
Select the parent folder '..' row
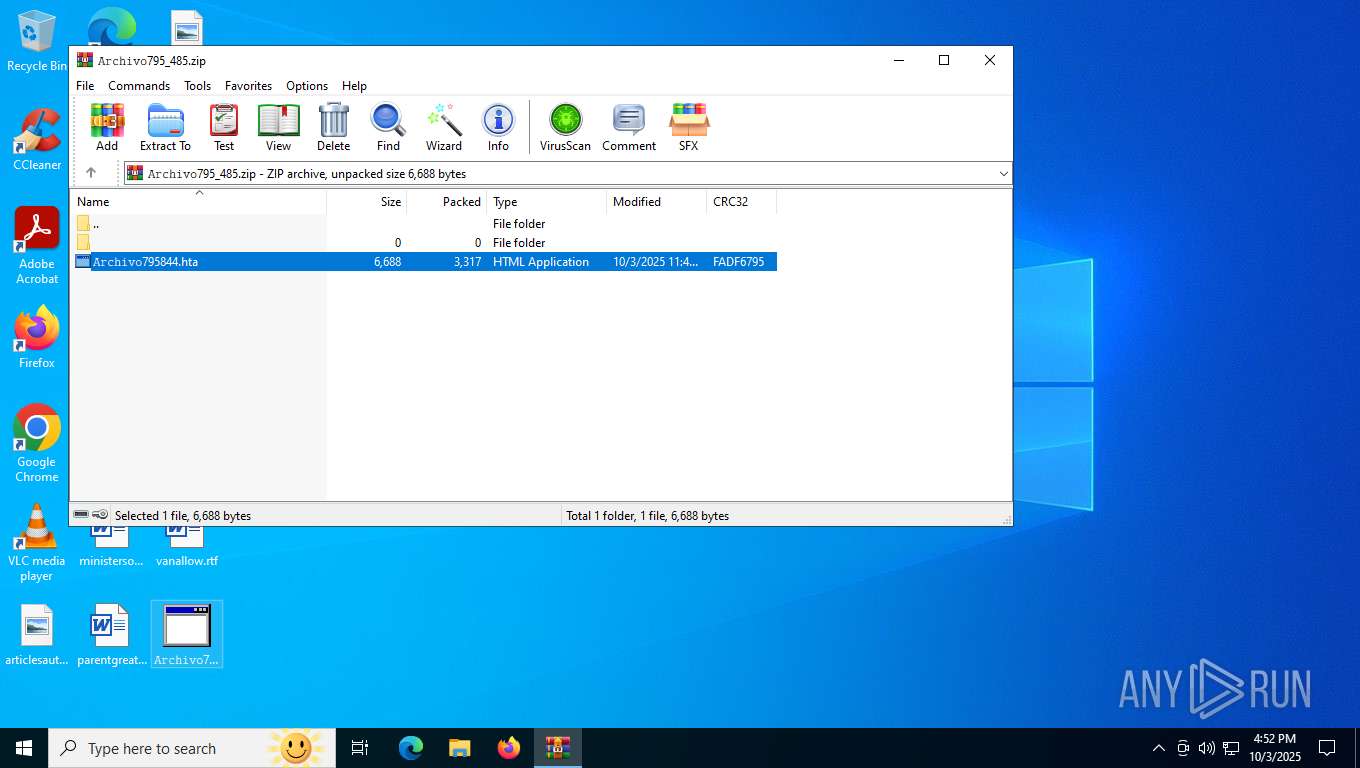coord(425,224)
